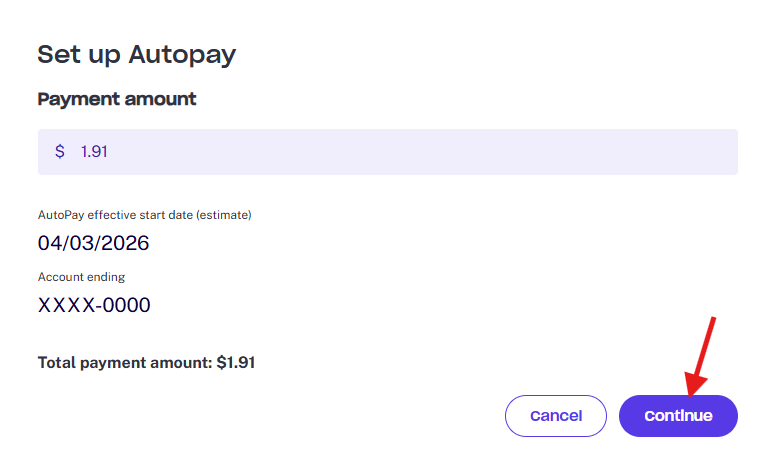
Task: Select the 1.91 value in the field
Action: point(94,151)
